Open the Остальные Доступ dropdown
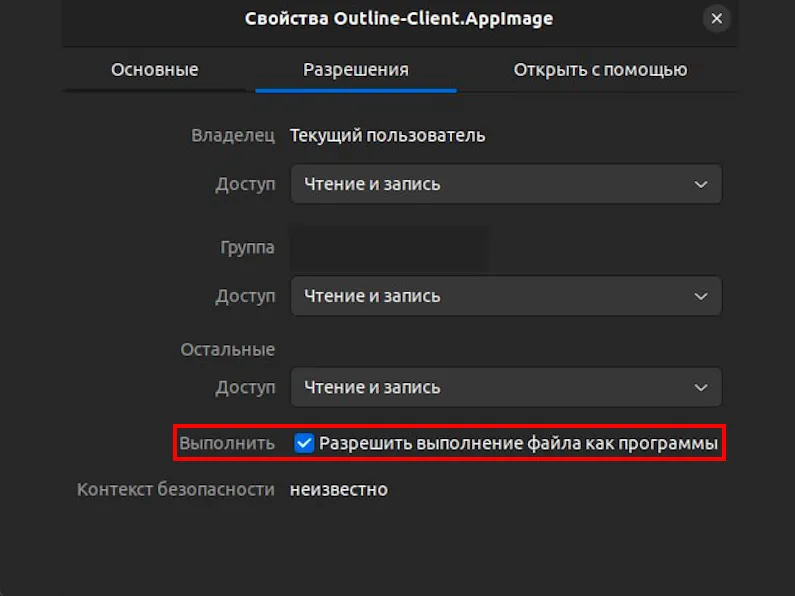The width and height of the screenshot is (795, 596). point(506,387)
